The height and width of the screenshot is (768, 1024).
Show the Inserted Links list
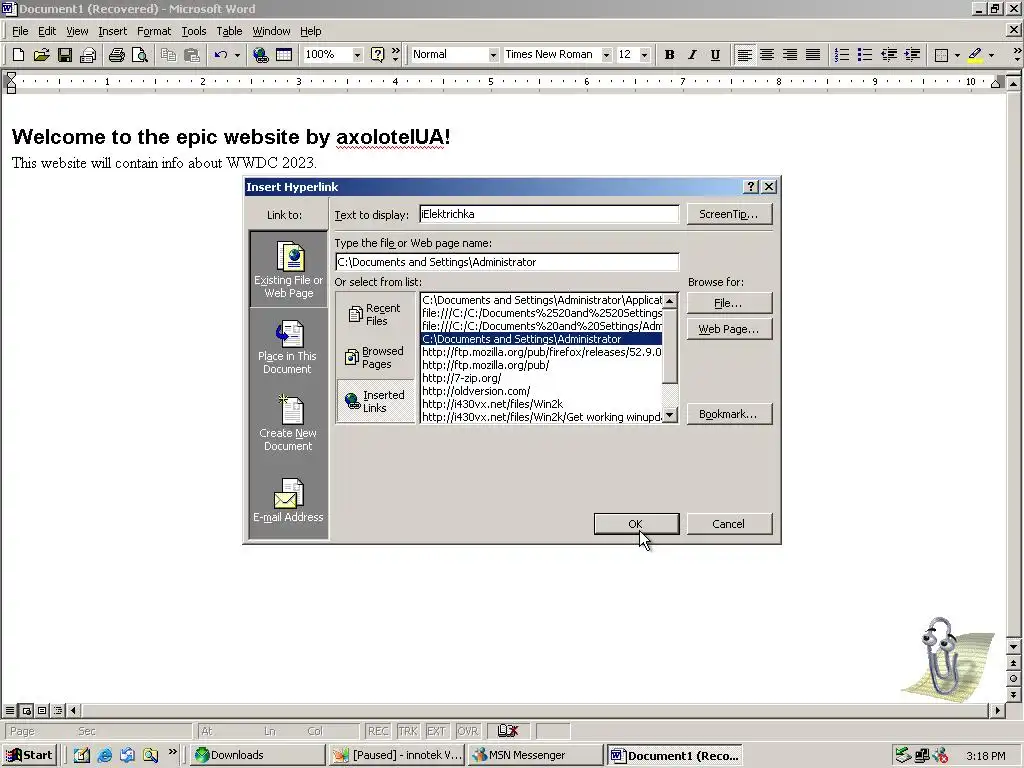375,401
